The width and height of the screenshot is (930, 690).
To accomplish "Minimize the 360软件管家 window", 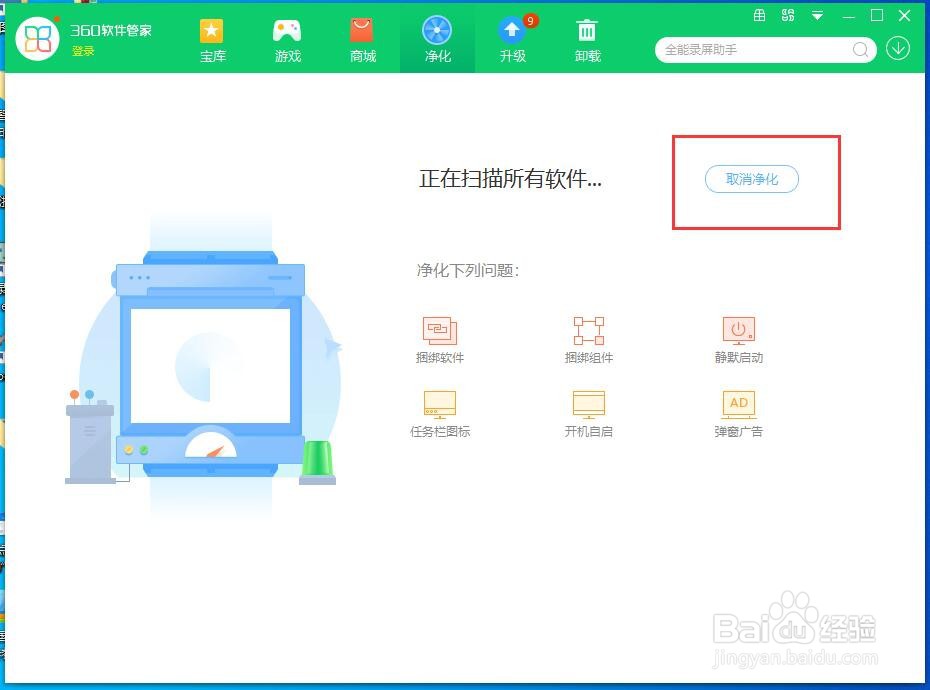I will tap(849, 17).
